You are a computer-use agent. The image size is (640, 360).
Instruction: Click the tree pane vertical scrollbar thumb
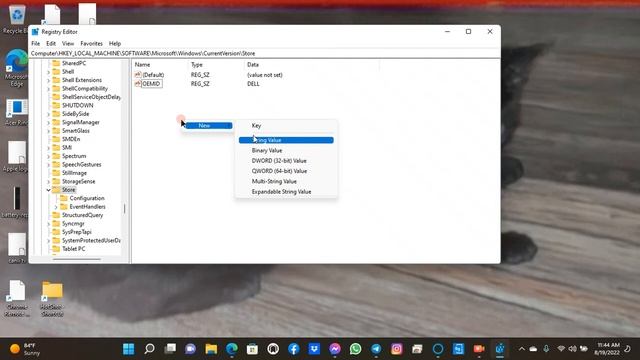124,209
